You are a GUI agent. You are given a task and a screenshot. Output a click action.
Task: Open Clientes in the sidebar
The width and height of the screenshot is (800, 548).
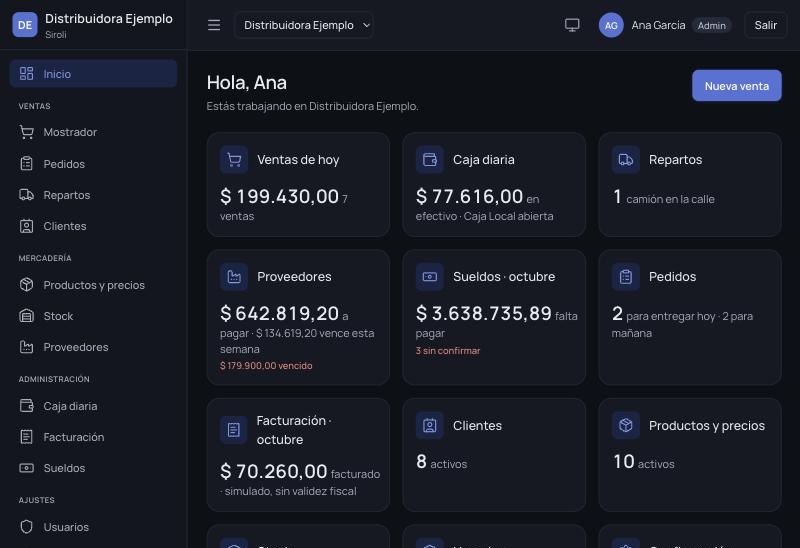(93, 226)
